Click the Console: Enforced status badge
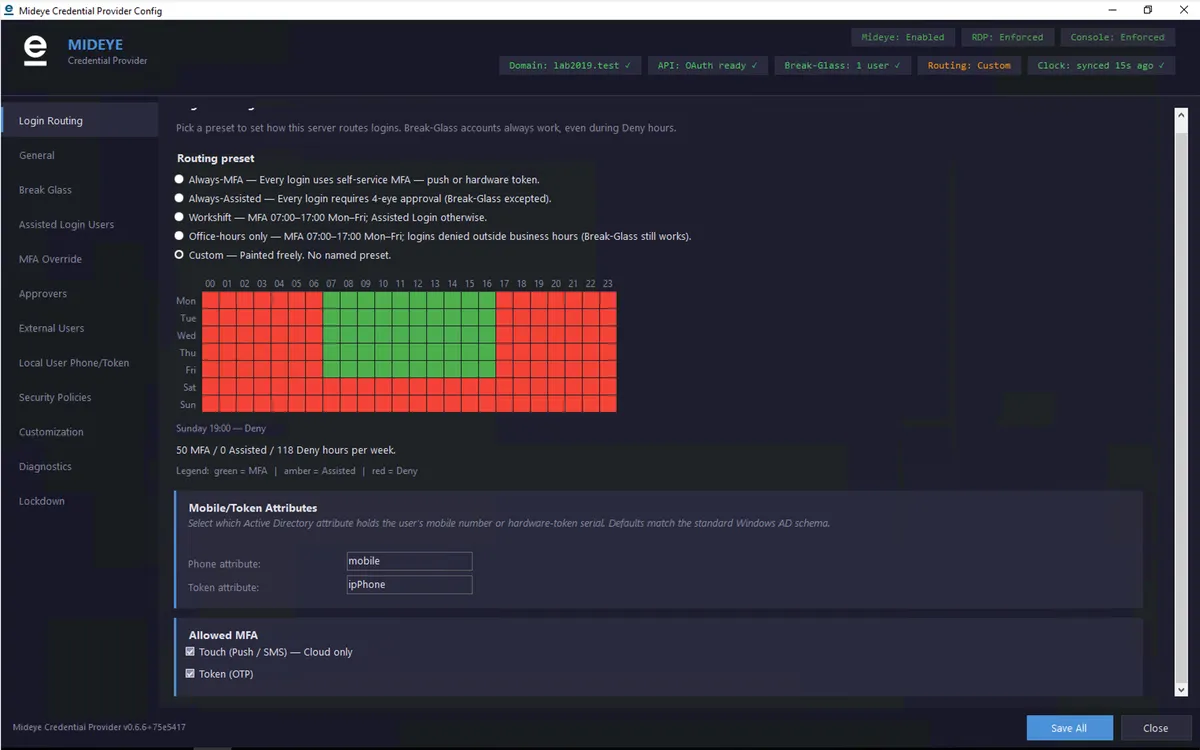Screen dimensions: 1200x750 [1117, 37]
